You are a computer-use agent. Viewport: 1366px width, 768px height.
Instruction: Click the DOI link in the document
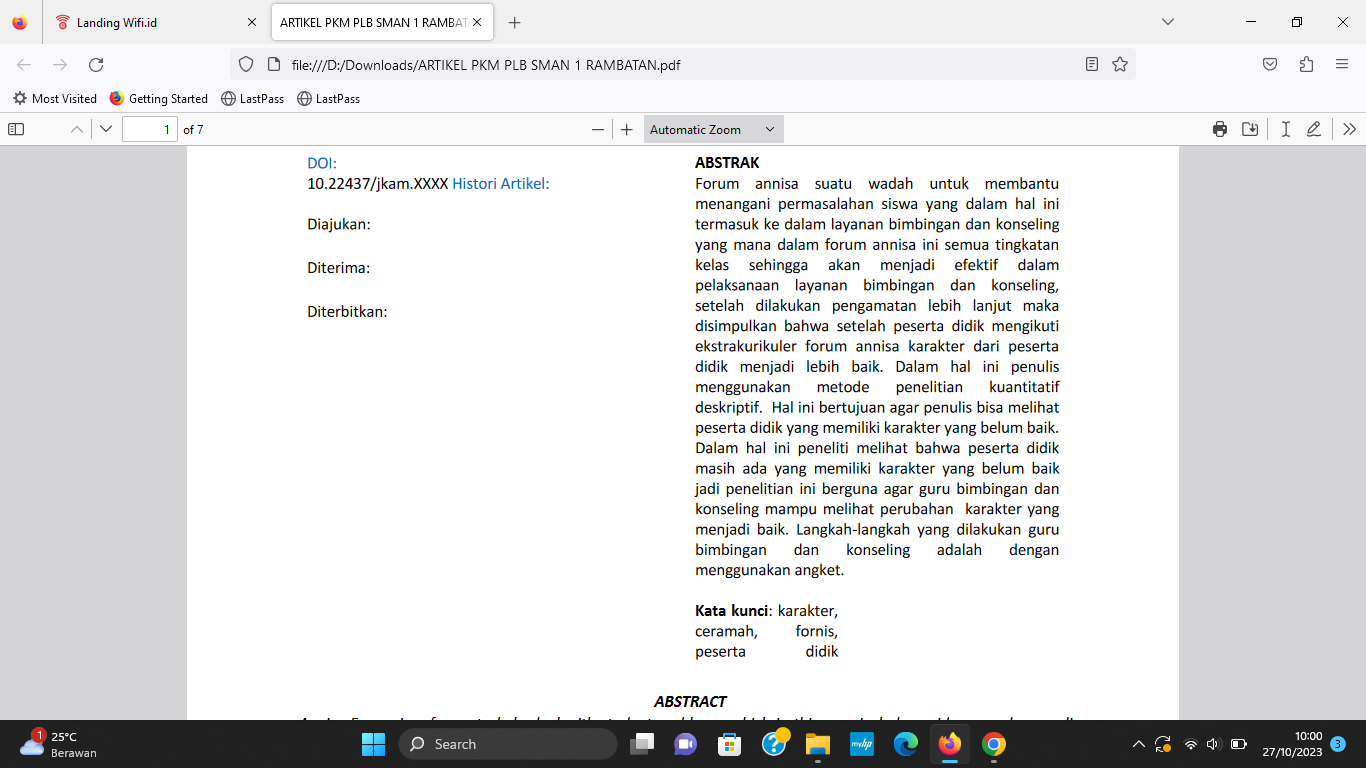click(322, 163)
